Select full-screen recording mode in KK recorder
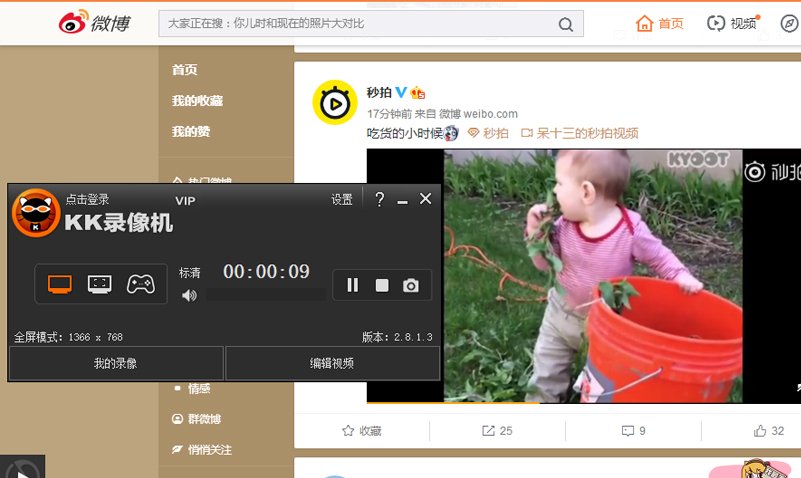Image resolution: width=801 pixels, height=478 pixels. (60, 284)
